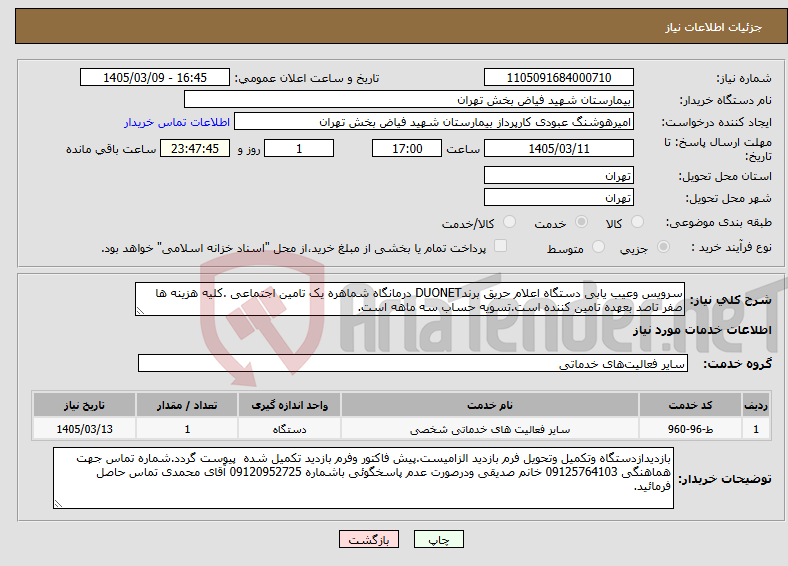Click the requester field امیرهوشنگ عبودی

tap(434, 122)
